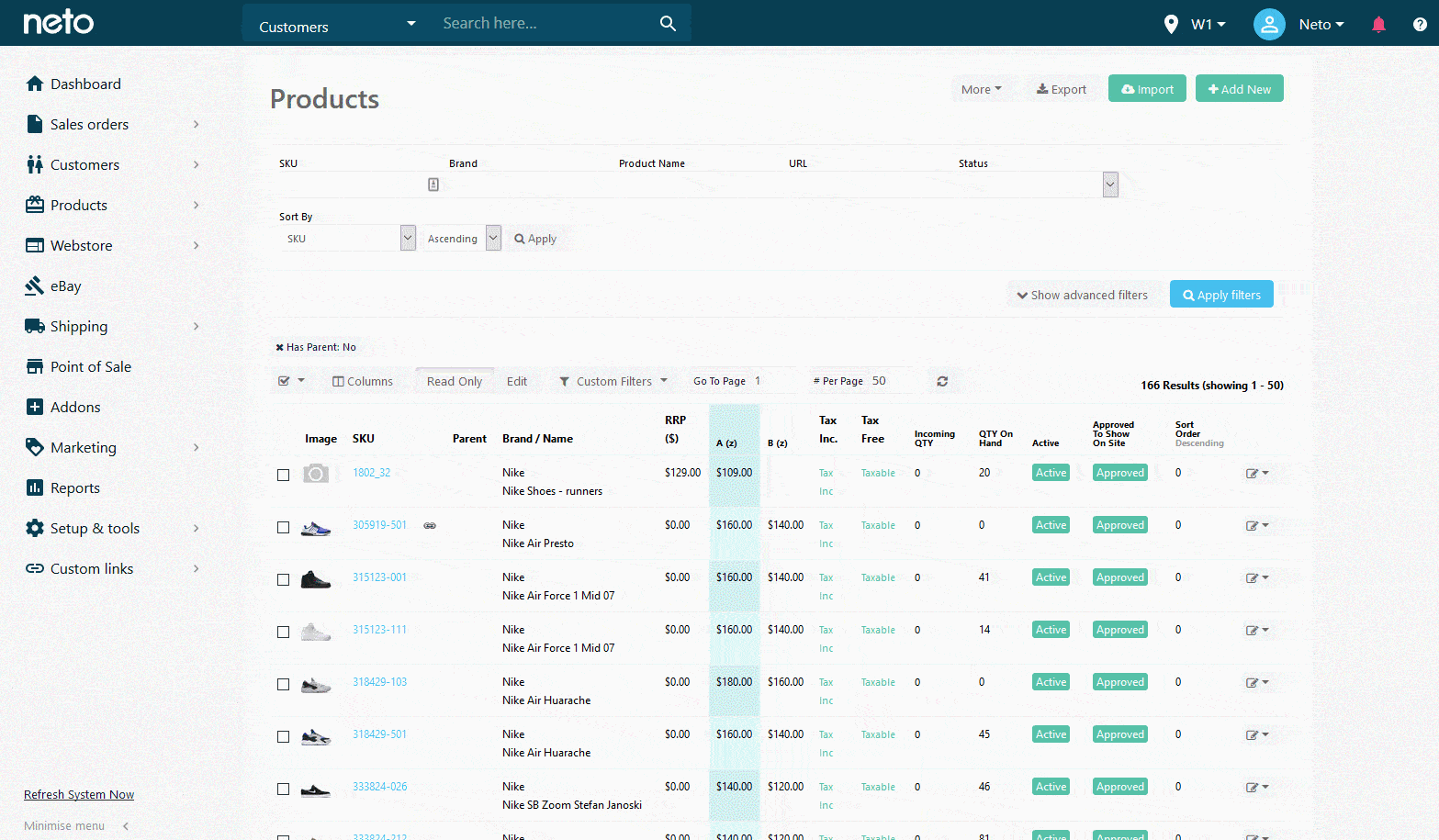Open the notifications bell
This screenshot has width=1439, height=840.
click(x=1377, y=25)
